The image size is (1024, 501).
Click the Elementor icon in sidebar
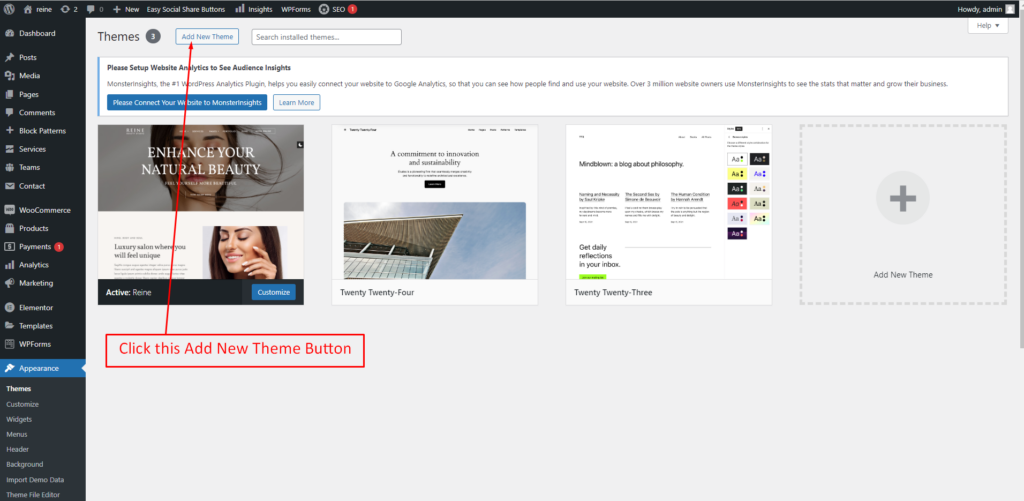tap(10, 308)
